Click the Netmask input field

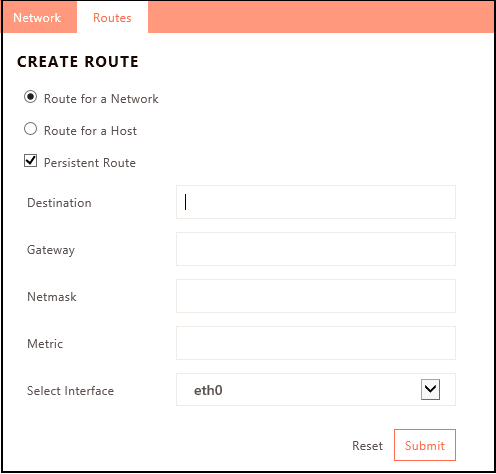(316, 296)
